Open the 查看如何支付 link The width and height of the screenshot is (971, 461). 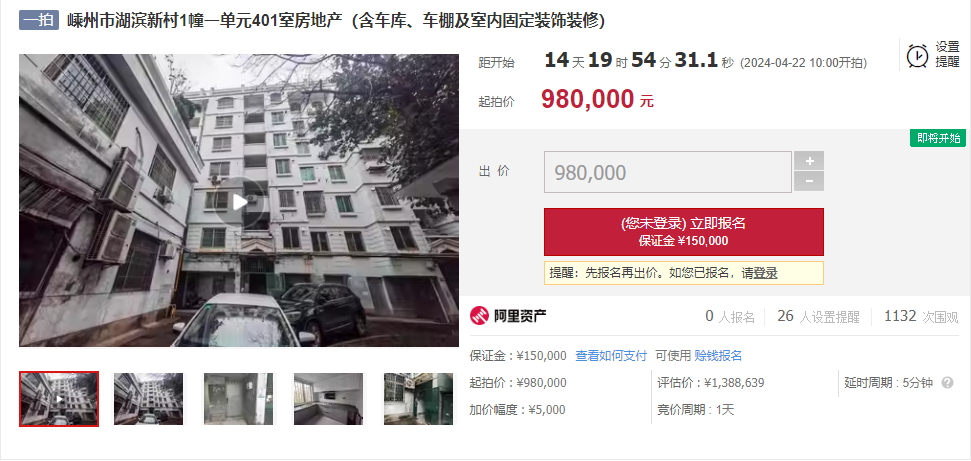click(x=611, y=356)
